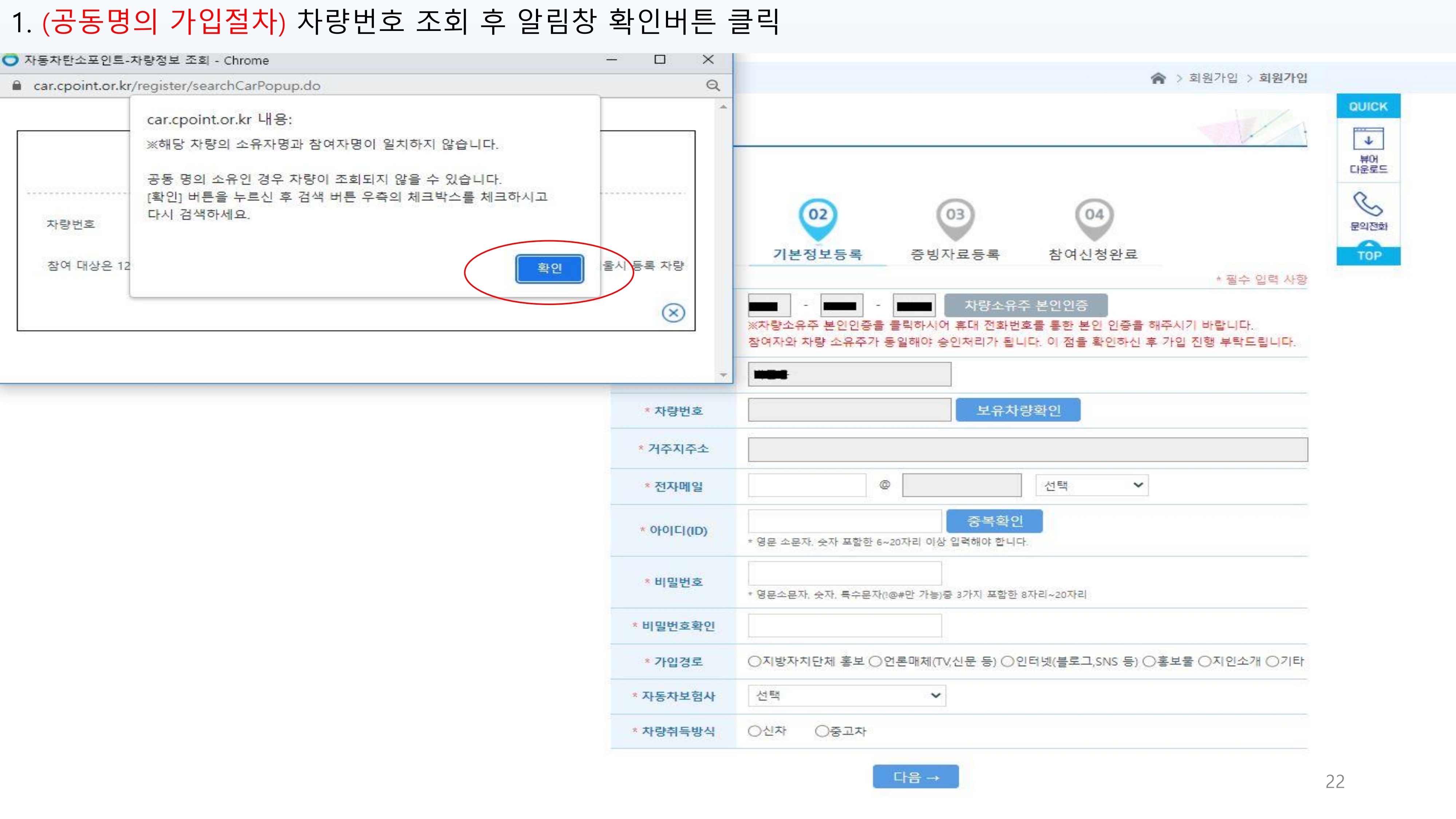This screenshot has width=1456, height=819.
Task: Click the zoom magnifier icon in address bar
Action: click(x=713, y=85)
